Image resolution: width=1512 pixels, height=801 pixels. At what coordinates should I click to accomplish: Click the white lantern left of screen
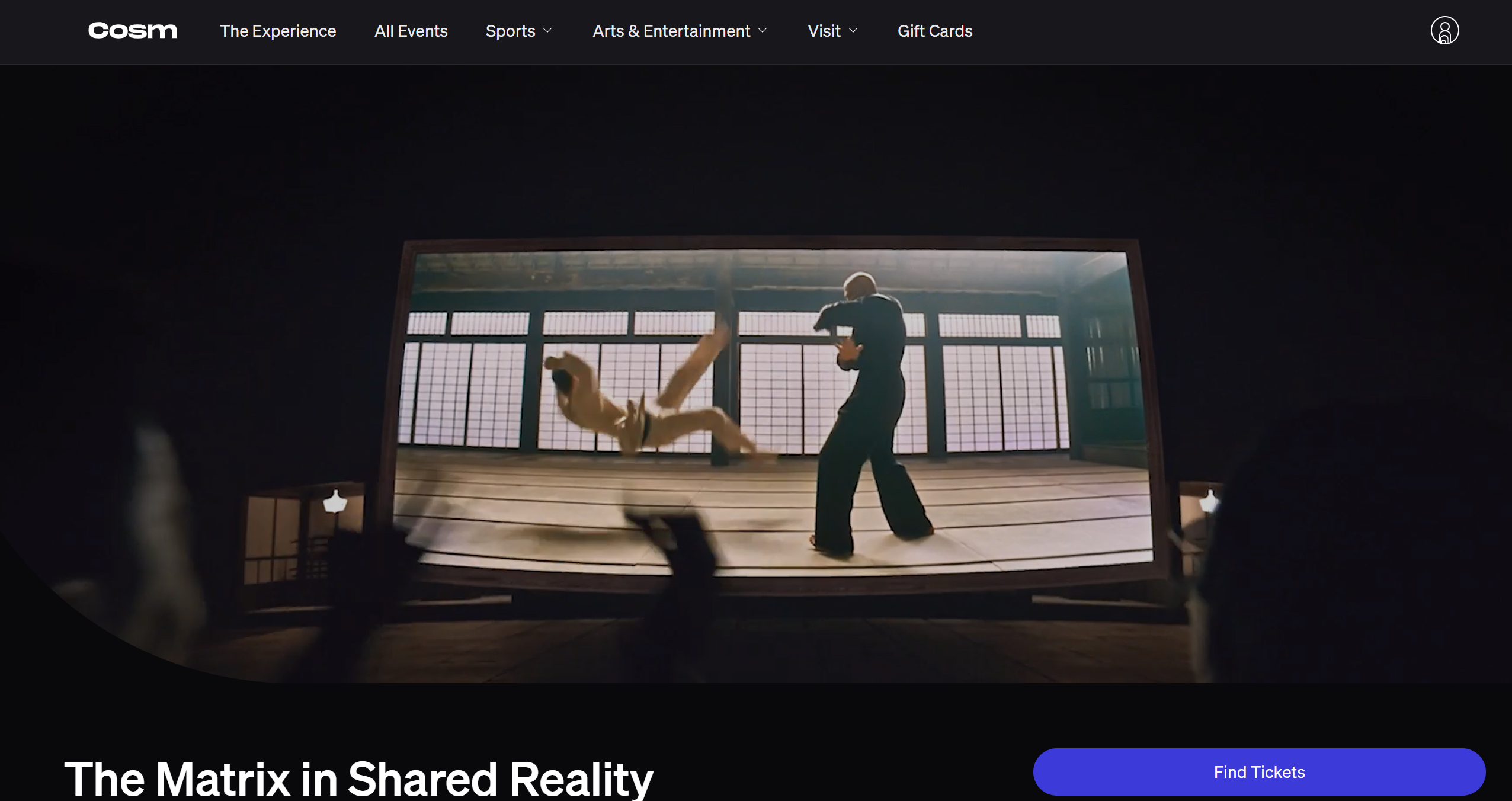coord(335,502)
